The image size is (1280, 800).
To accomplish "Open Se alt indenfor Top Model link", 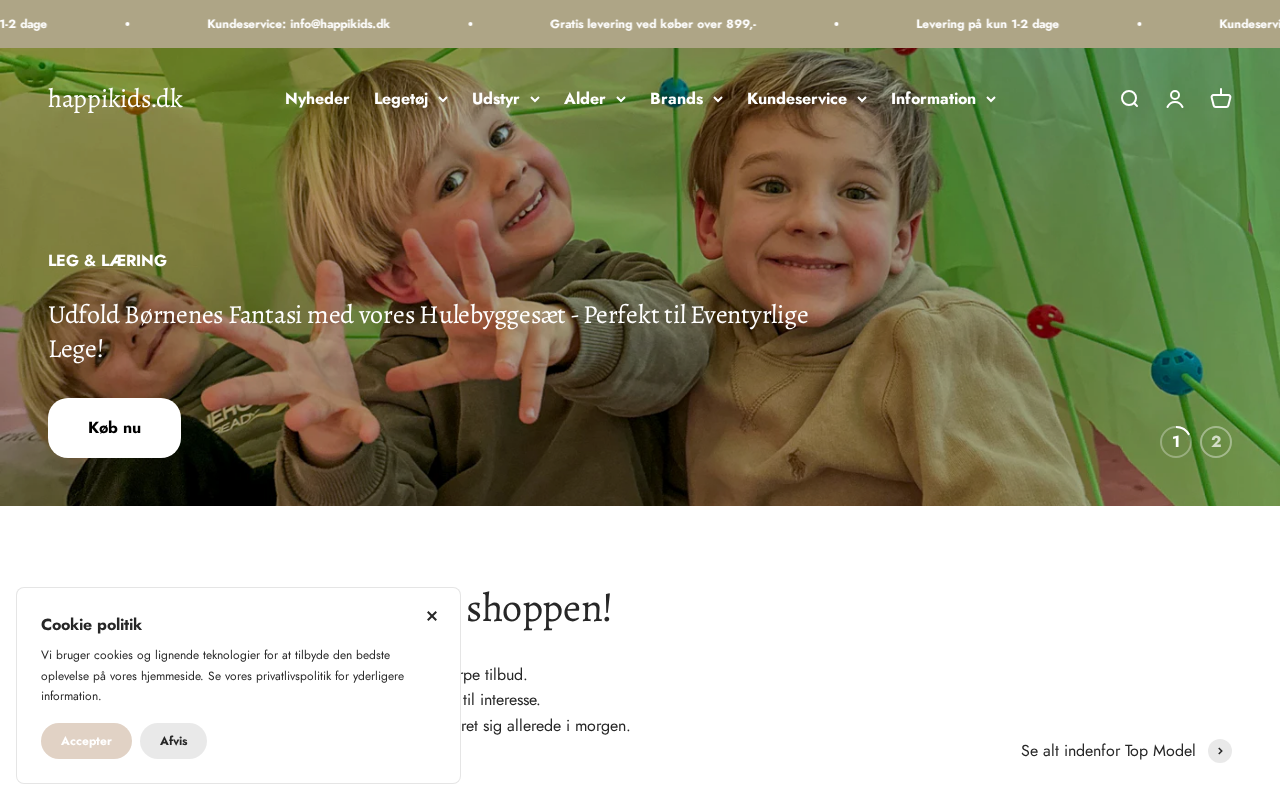I will pyautogui.click(x=1108, y=751).
